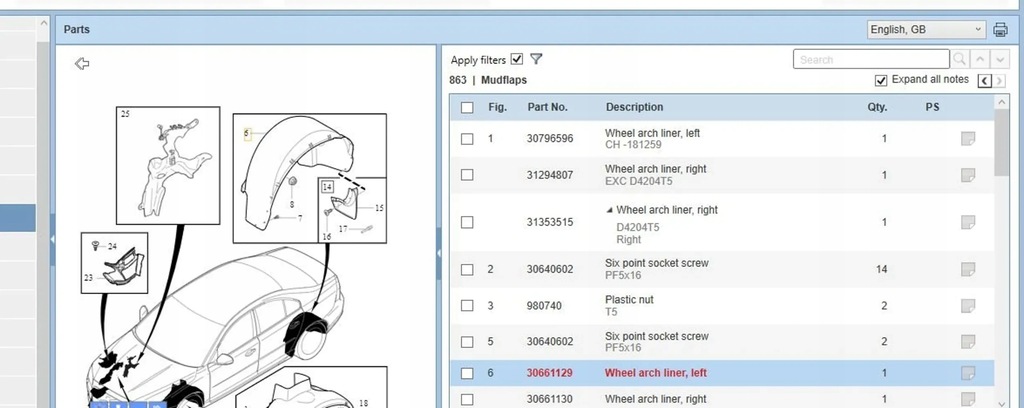
Task: Sort by the Description column header
Action: tap(634, 107)
